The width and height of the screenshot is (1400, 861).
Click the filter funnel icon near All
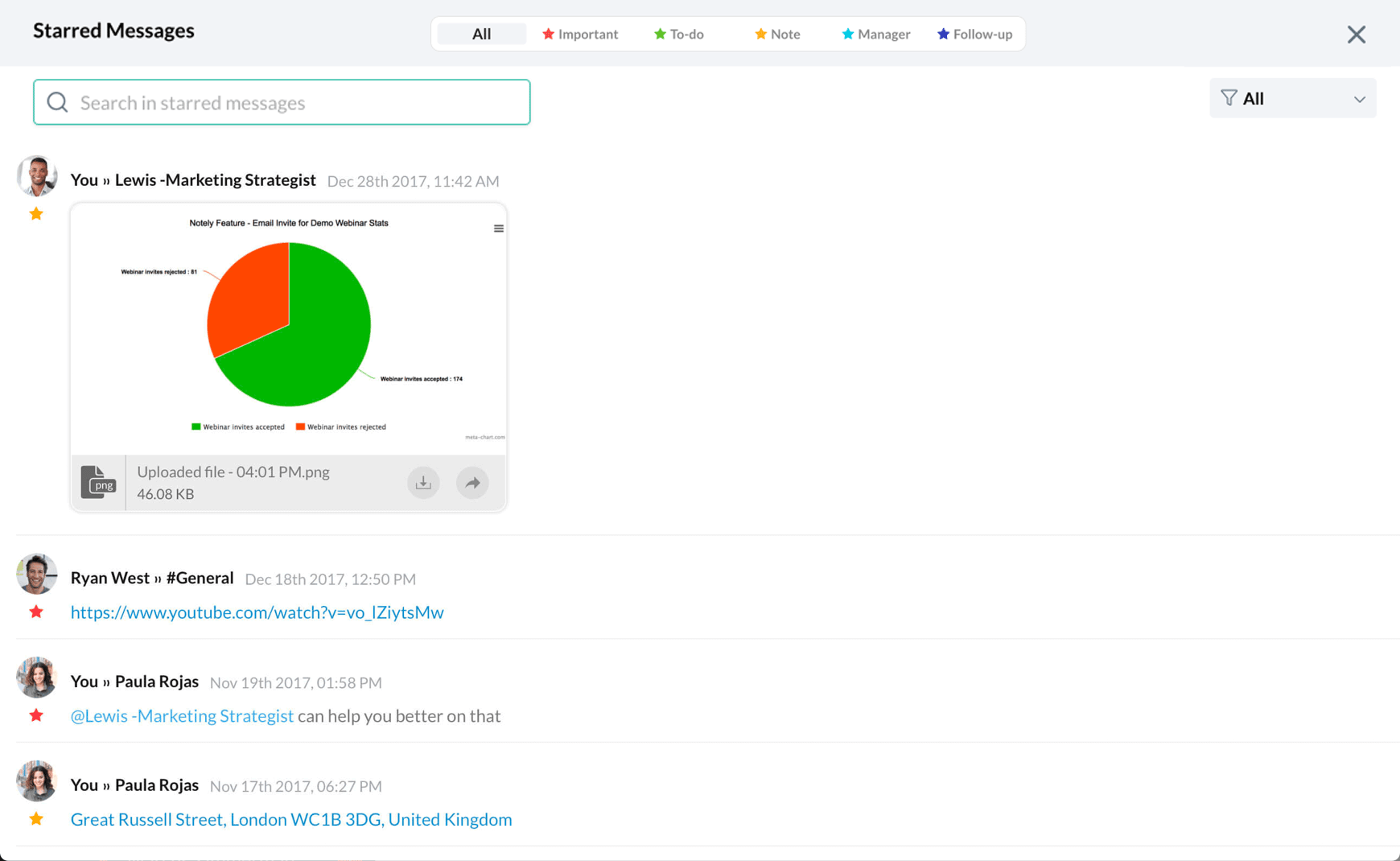click(1228, 97)
